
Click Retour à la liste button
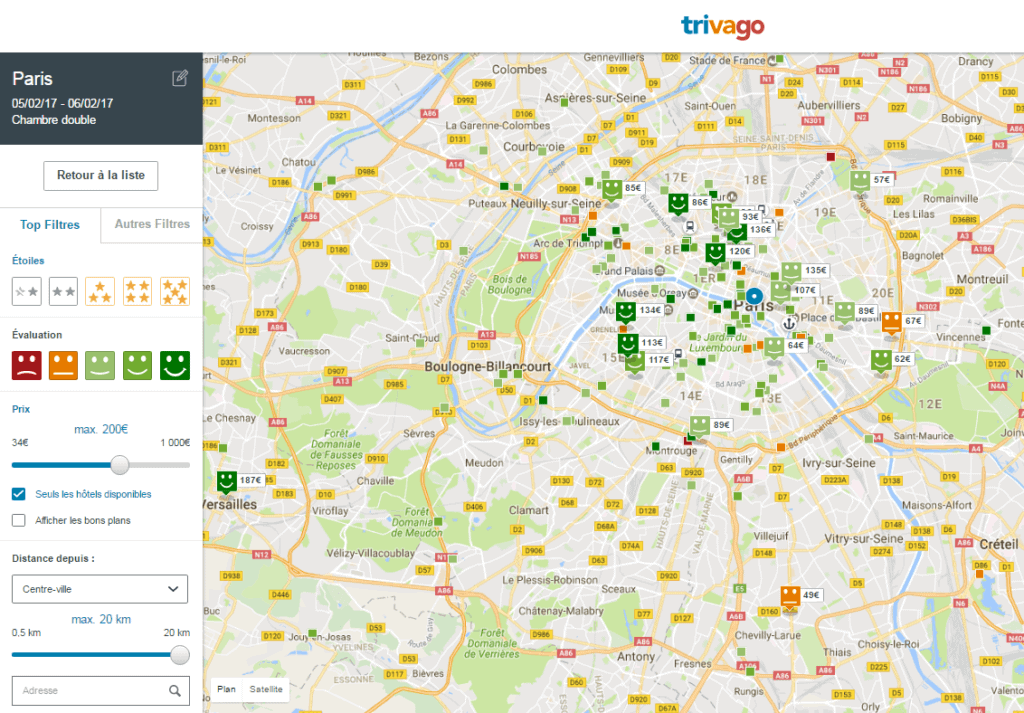click(x=101, y=176)
